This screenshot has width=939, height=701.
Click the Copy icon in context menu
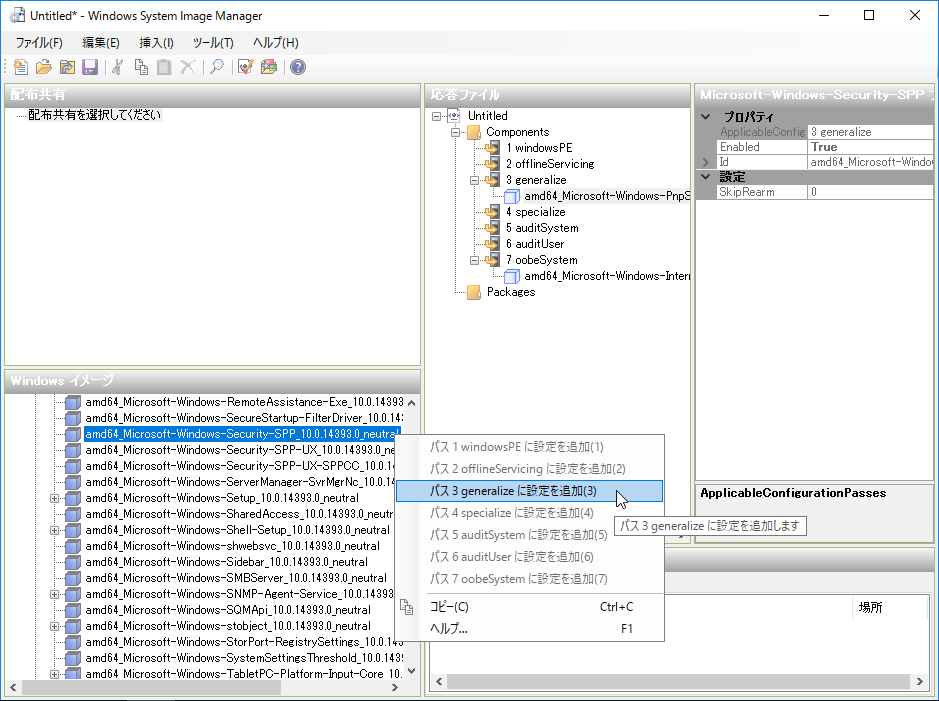point(407,607)
